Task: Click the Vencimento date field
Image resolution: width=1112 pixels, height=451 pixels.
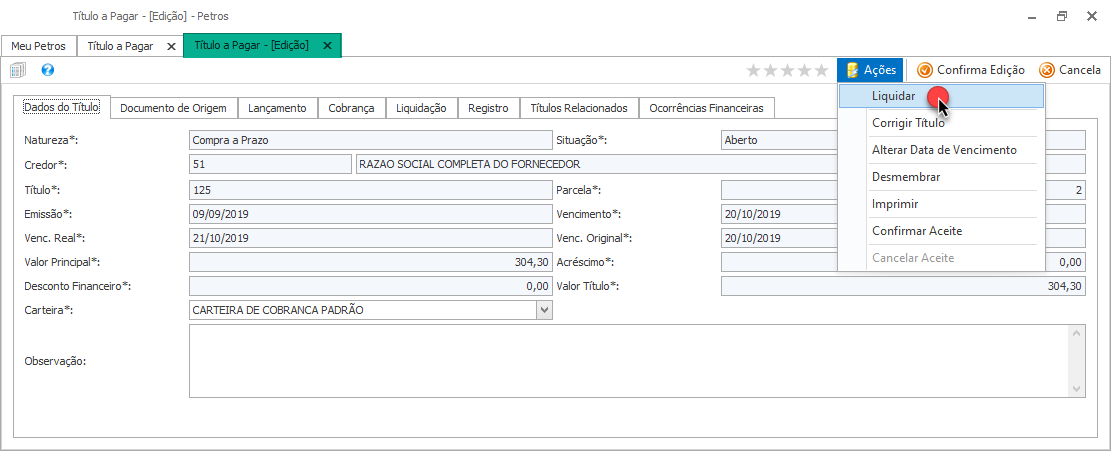Action: click(x=903, y=214)
